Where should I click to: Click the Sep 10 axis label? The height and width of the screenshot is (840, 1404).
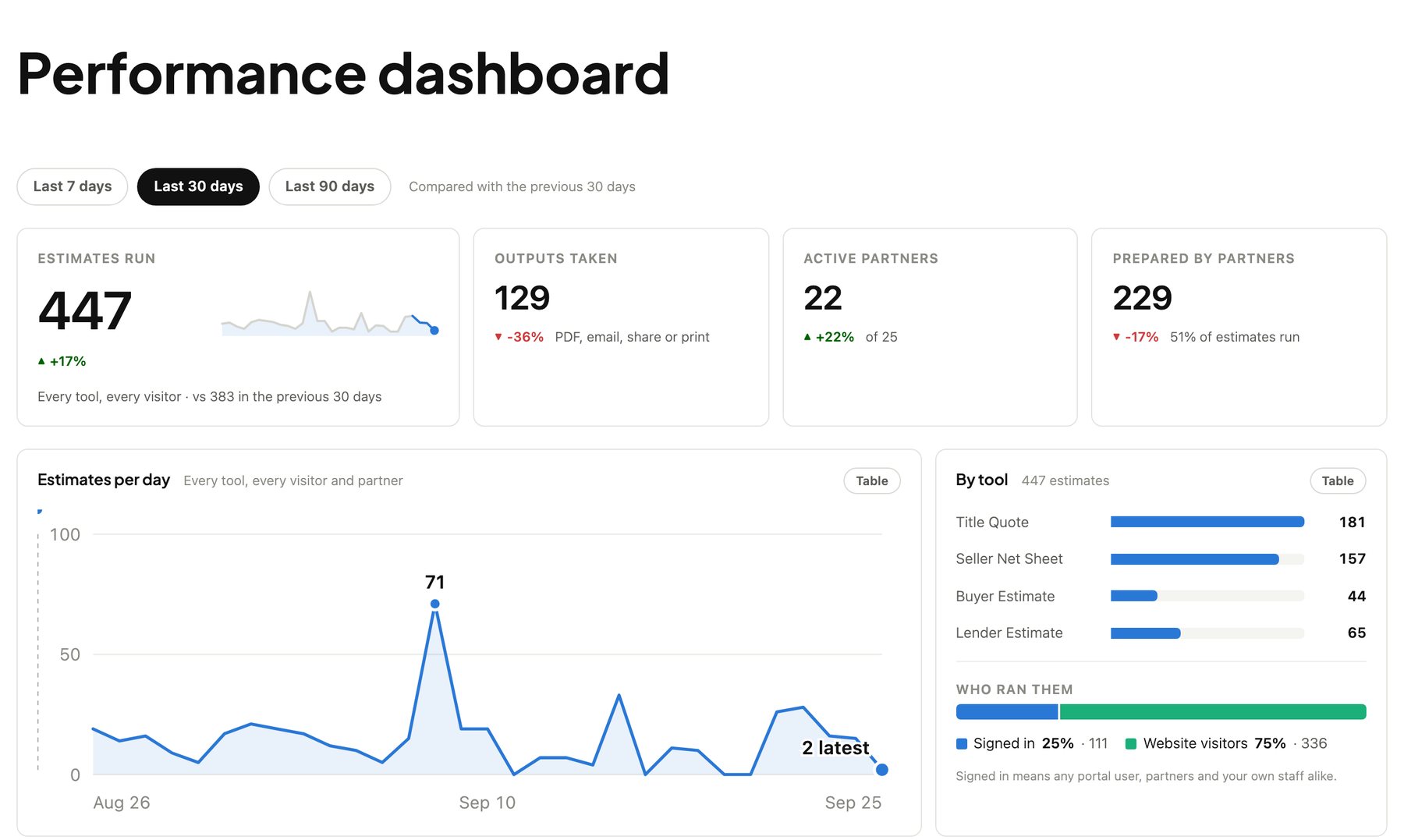[x=487, y=803]
